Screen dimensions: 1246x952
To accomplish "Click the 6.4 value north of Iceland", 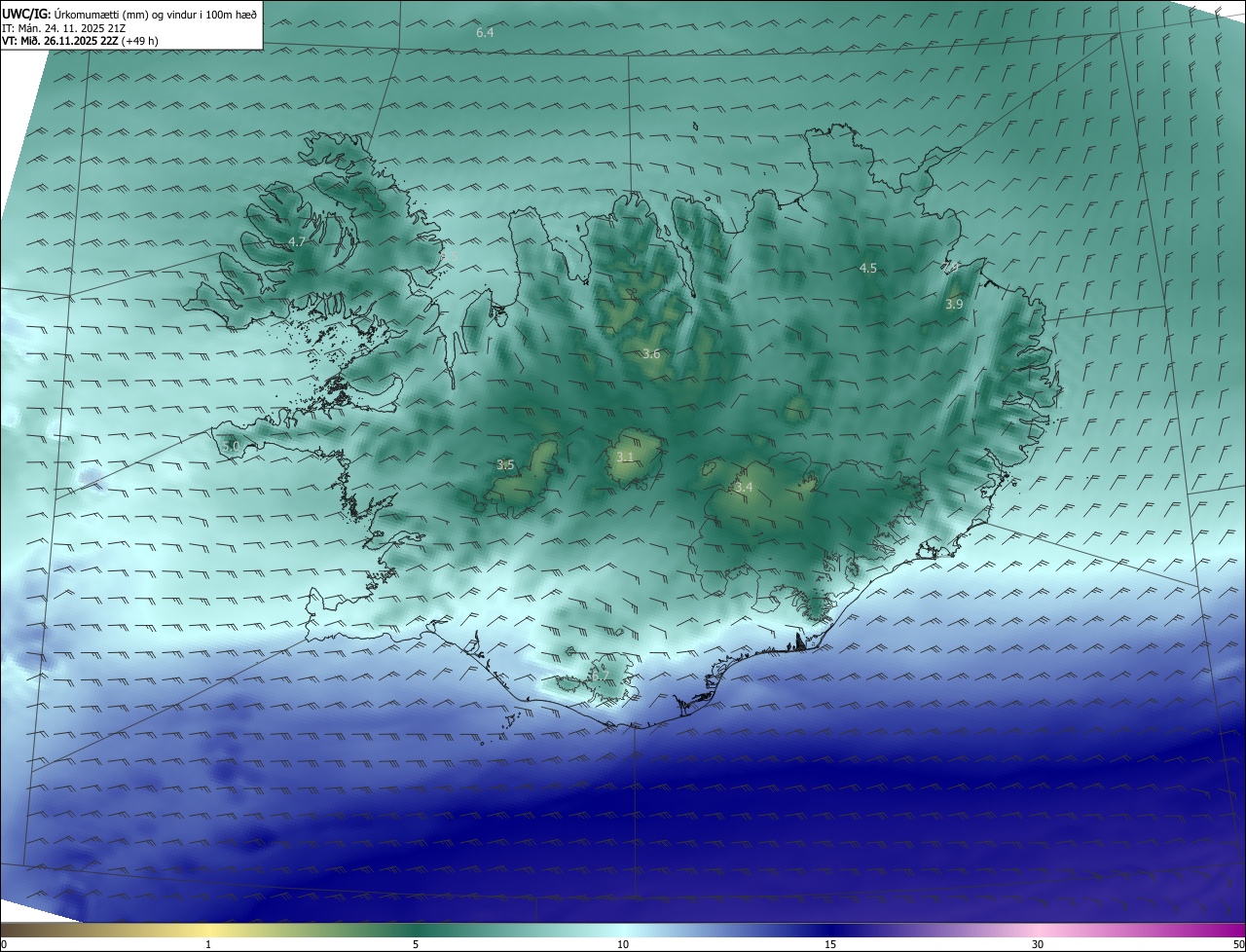I will [x=485, y=33].
